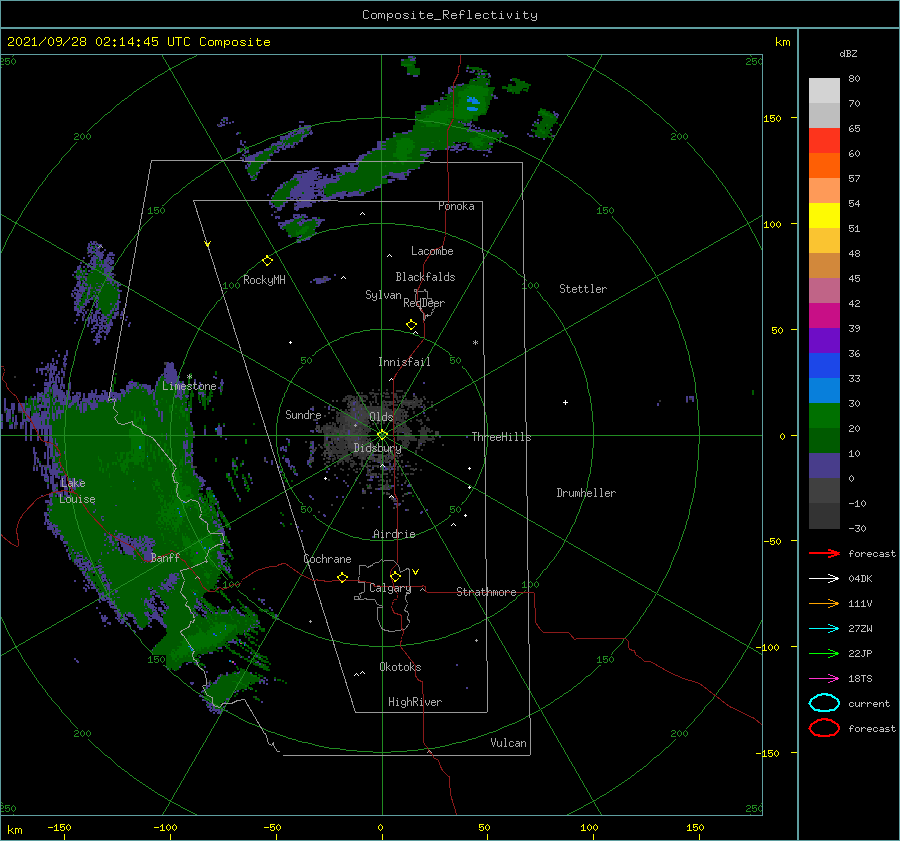This screenshot has width=900, height=841.
Task: Click the 'Blackfalds' city label
Action: pos(425,277)
